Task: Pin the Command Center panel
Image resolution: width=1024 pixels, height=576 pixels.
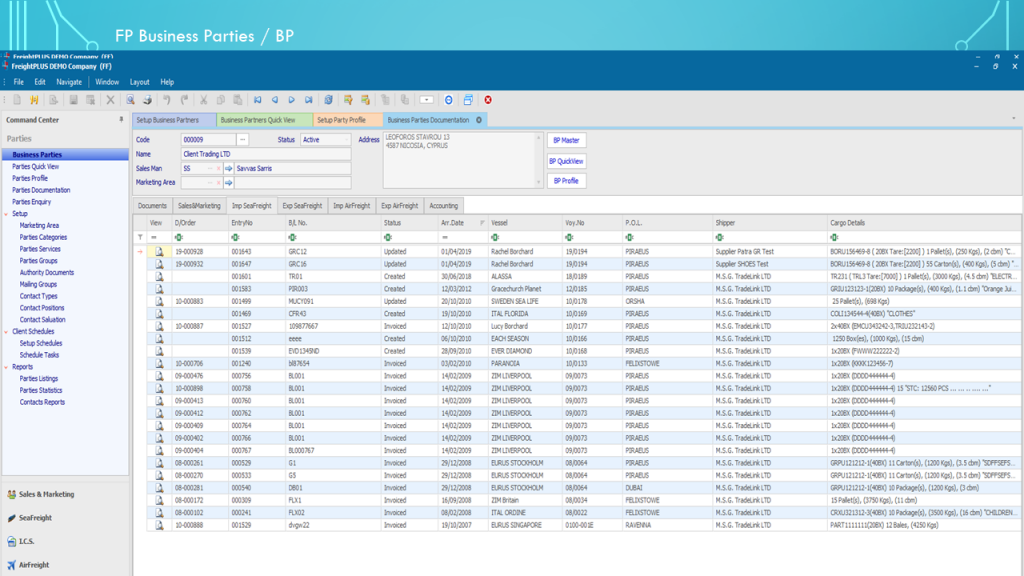Action: [122, 120]
